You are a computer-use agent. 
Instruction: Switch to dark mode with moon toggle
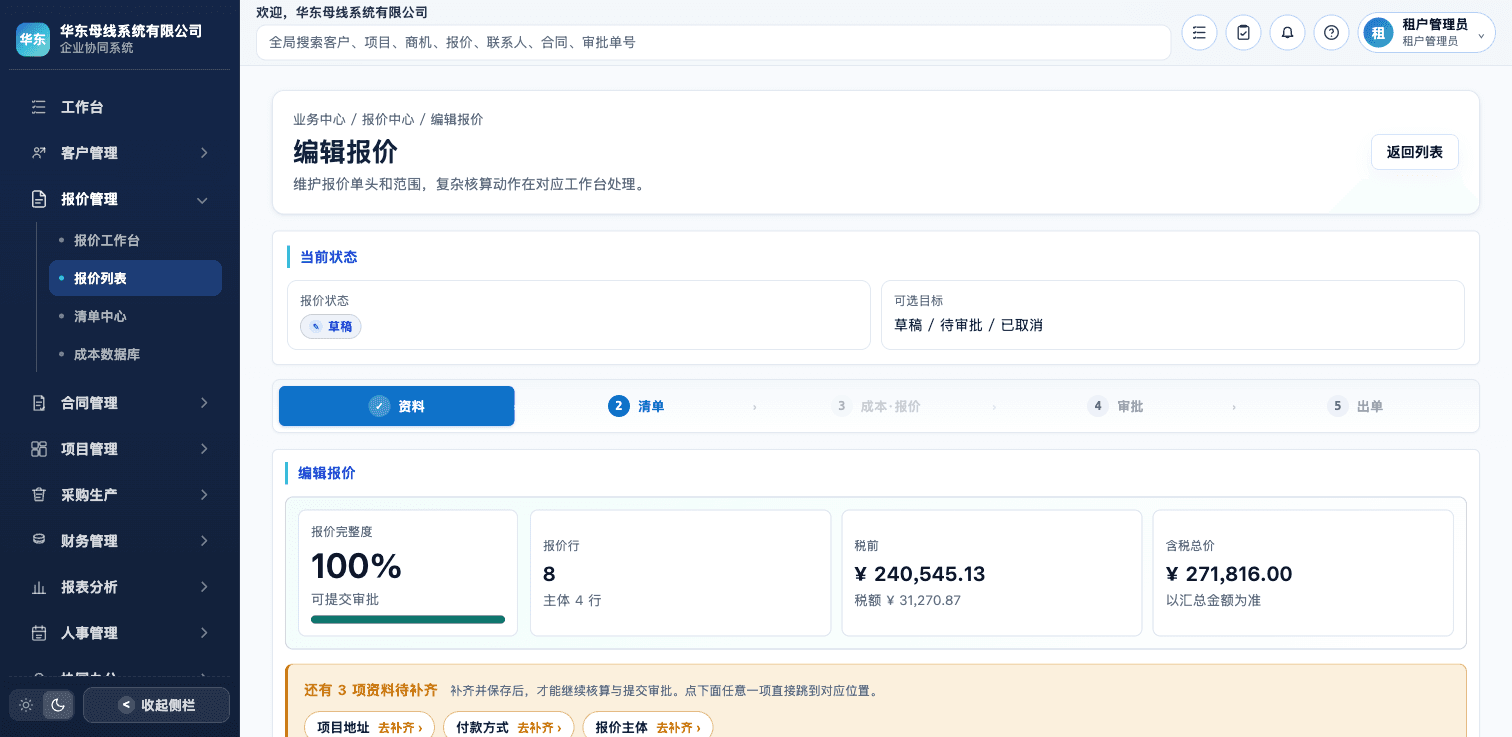58,705
